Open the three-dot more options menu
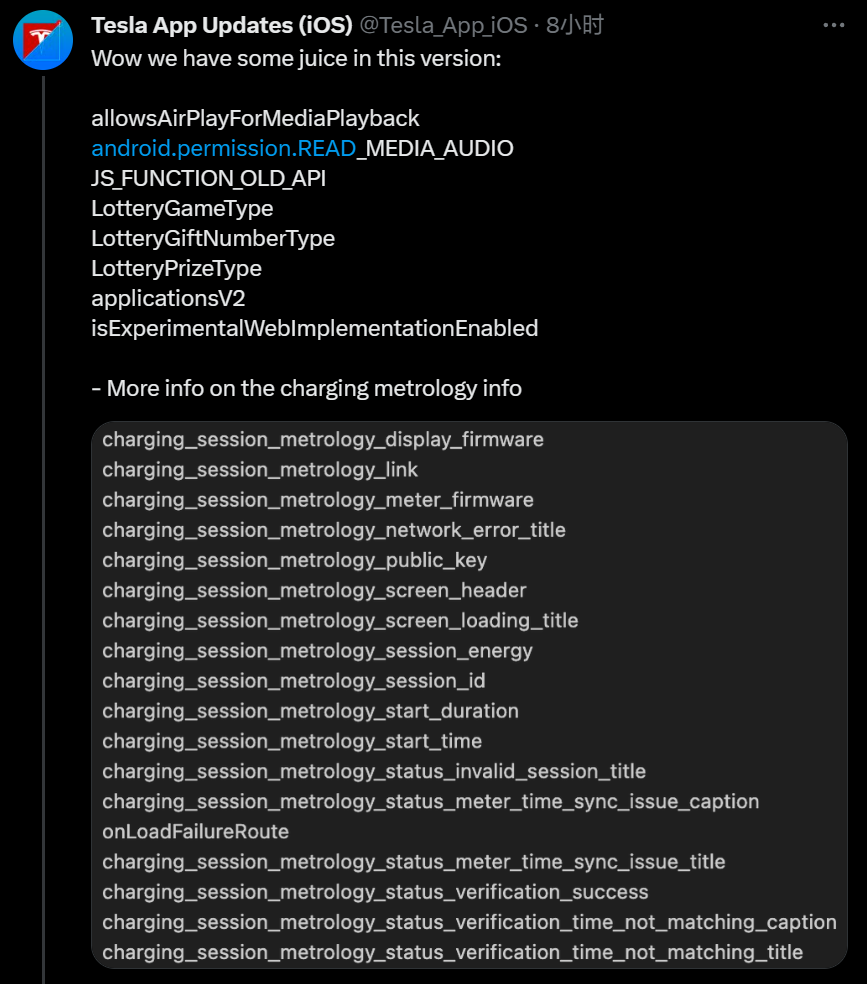The image size is (867, 984). (x=832, y=26)
